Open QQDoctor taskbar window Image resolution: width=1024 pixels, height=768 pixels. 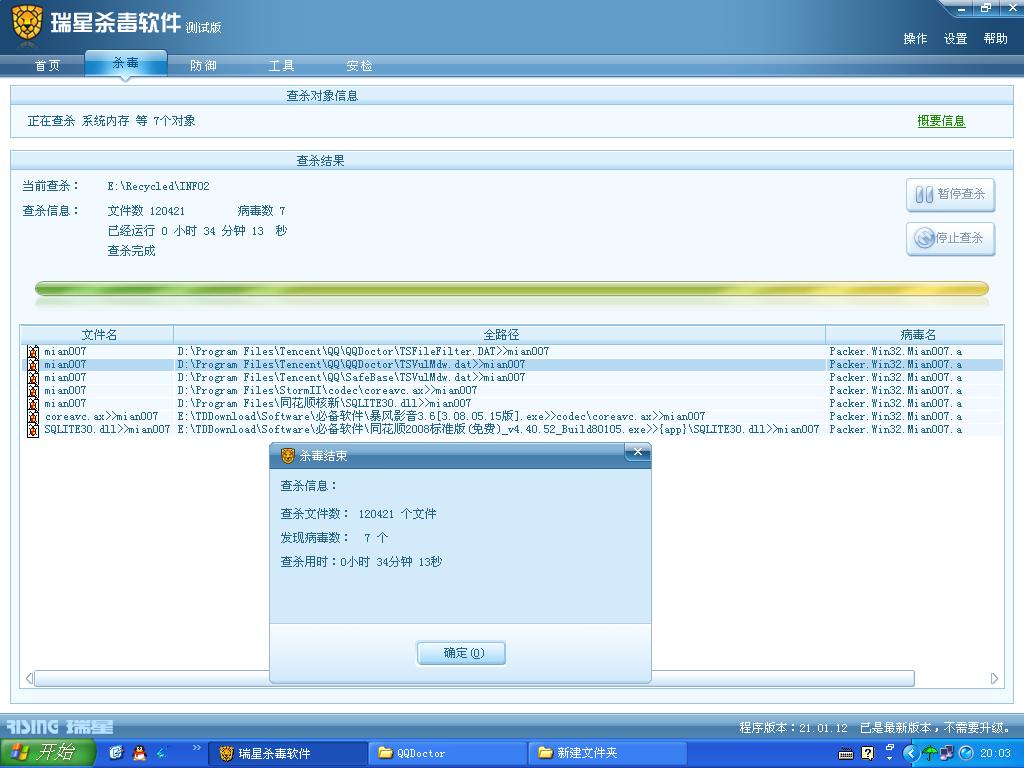pyautogui.click(x=447, y=754)
